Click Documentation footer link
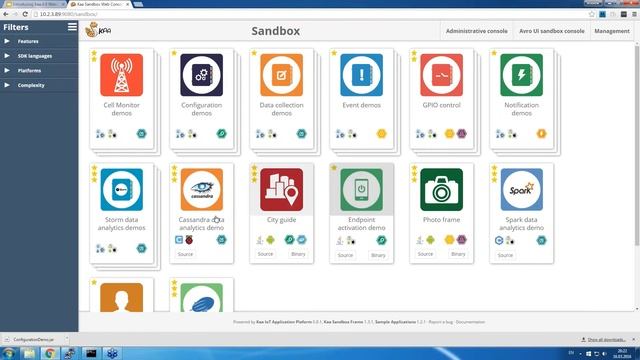This screenshot has height=360, width=640. point(470,322)
